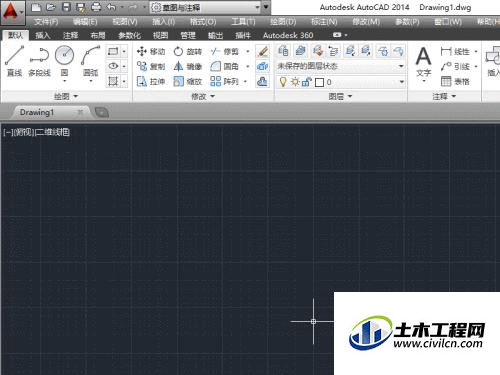
Task: Switch to the Insert (插入) ribbon tab
Action: [x=43, y=35]
